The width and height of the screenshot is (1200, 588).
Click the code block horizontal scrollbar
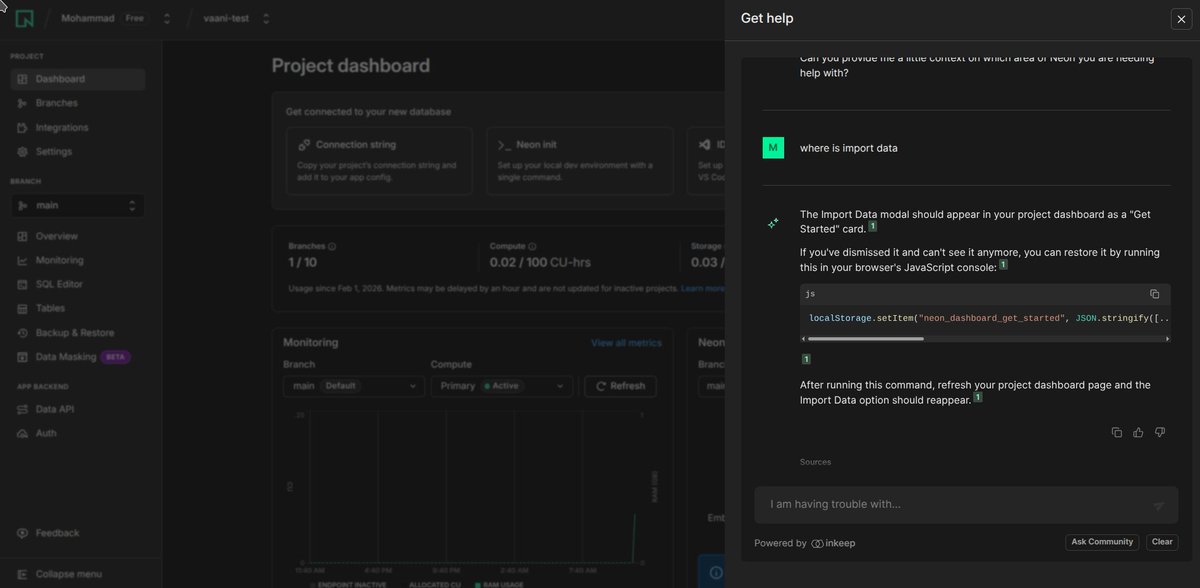[866, 339]
